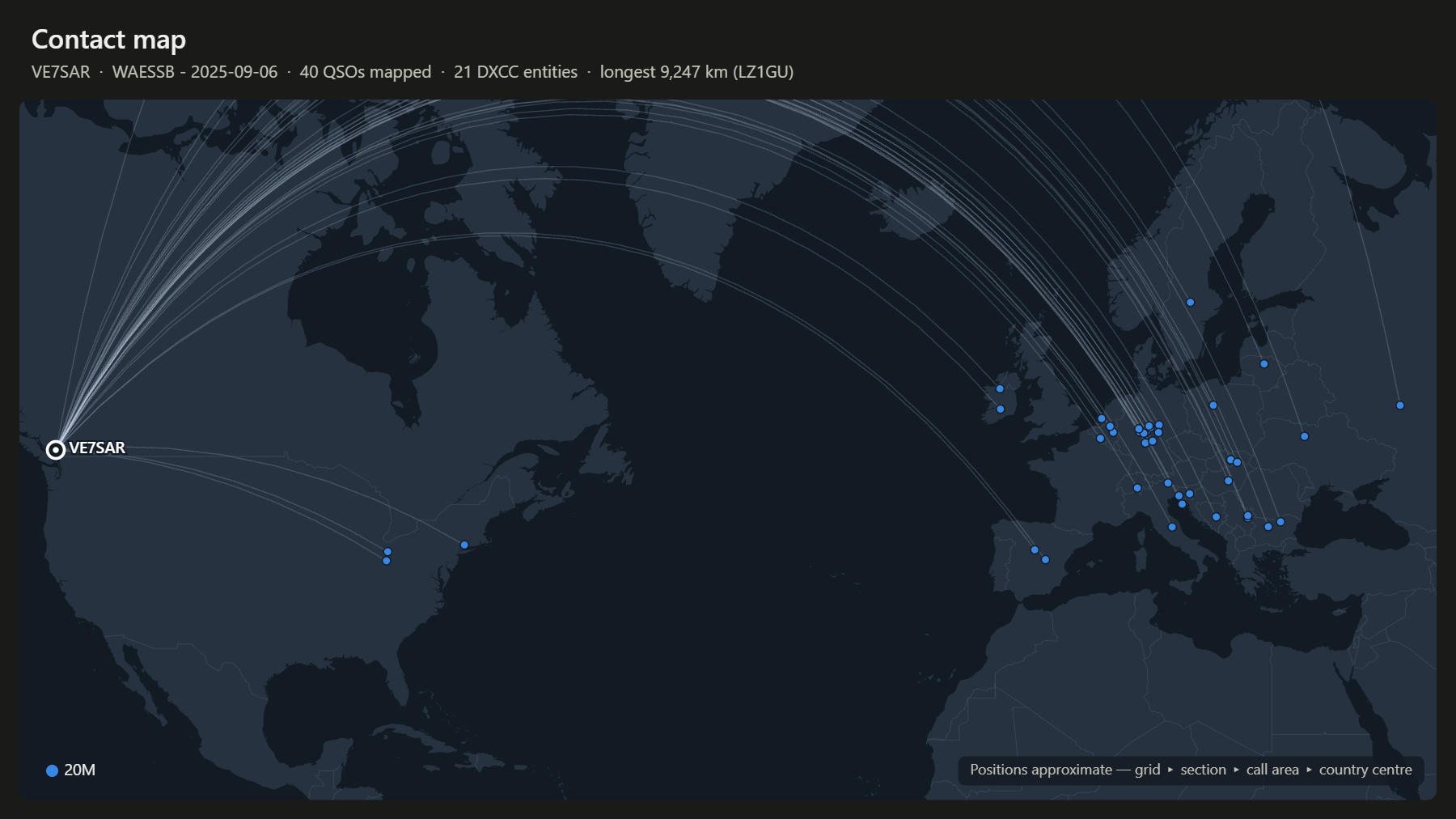Image resolution: width=1456 pixels, height=819 pixels.
Task: Select the 20M band legend dot
Action: [52, 770]
